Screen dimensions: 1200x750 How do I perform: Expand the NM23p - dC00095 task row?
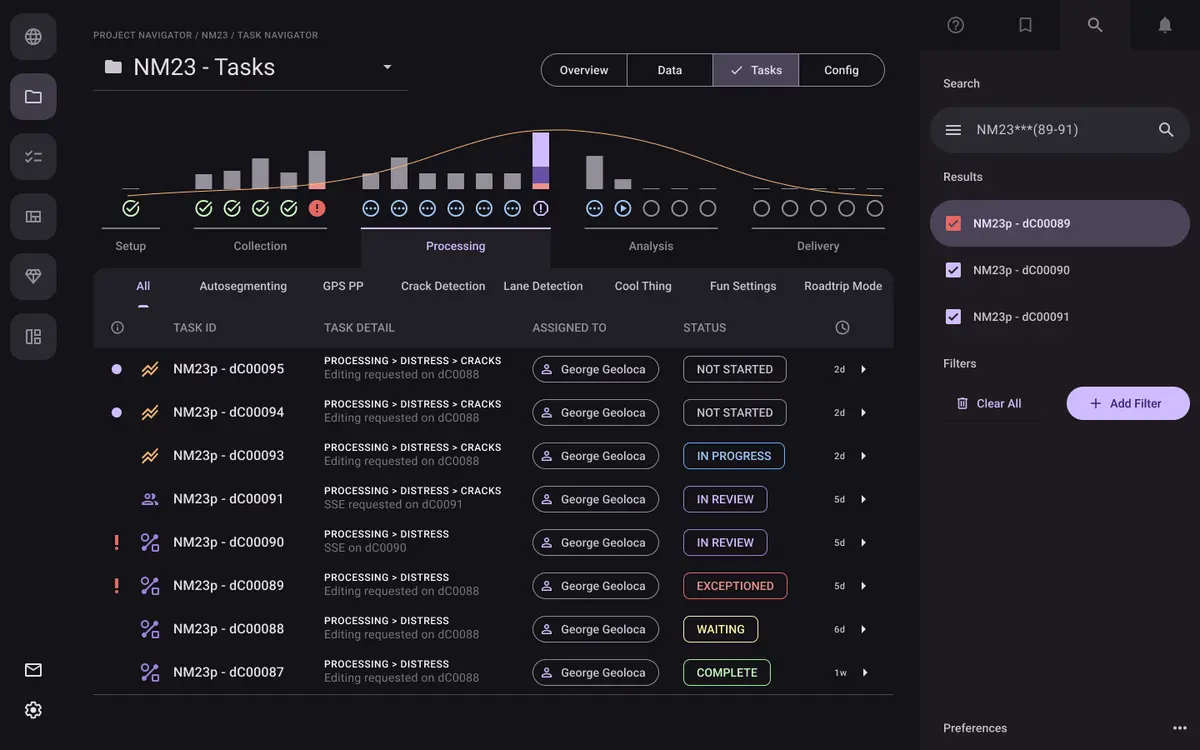click(x=864, y=368)
